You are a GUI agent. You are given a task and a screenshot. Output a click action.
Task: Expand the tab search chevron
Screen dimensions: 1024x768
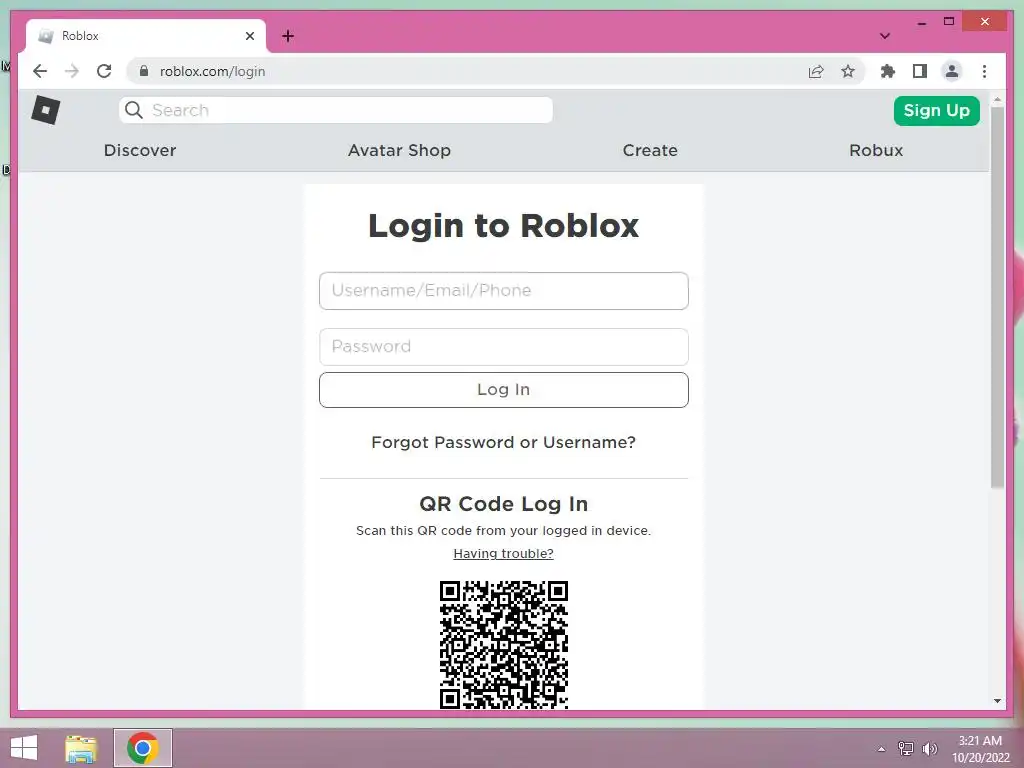point(884,36)
